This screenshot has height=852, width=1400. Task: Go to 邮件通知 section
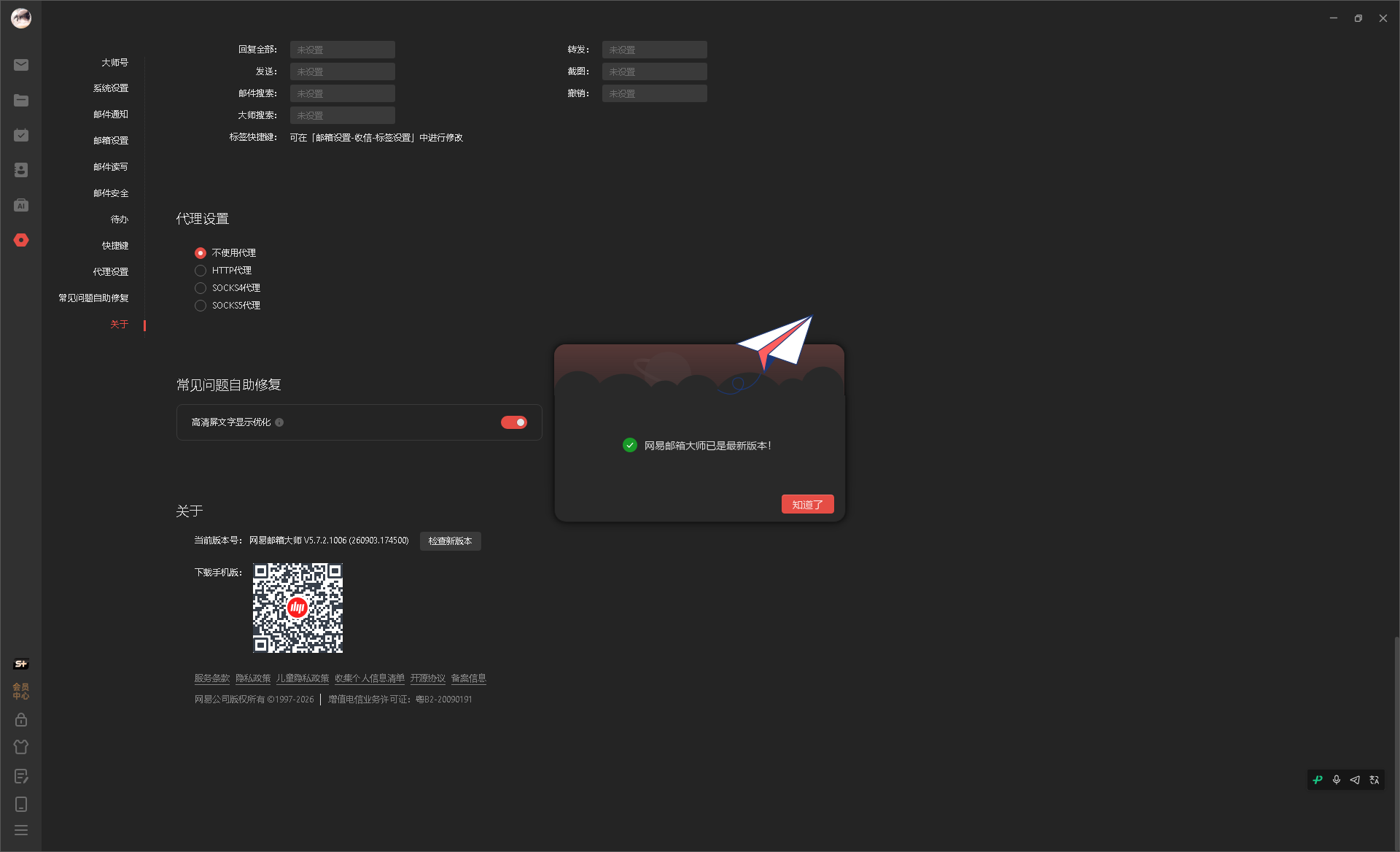[x=110, y=115]
